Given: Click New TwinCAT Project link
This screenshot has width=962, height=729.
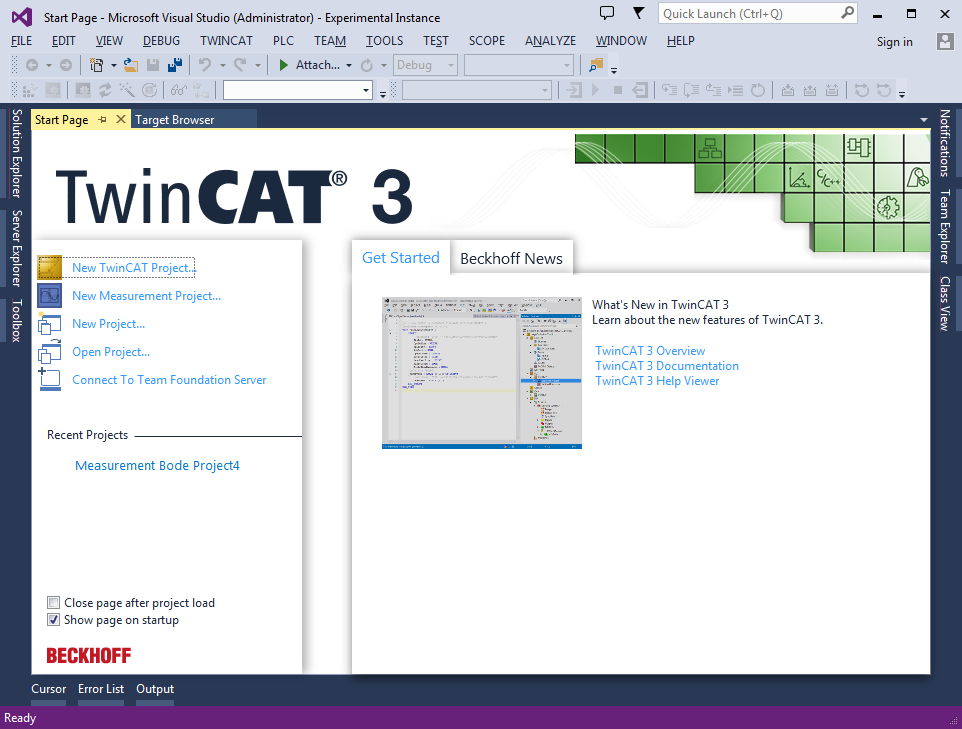Looking at the screenshot, I should 134,268.
